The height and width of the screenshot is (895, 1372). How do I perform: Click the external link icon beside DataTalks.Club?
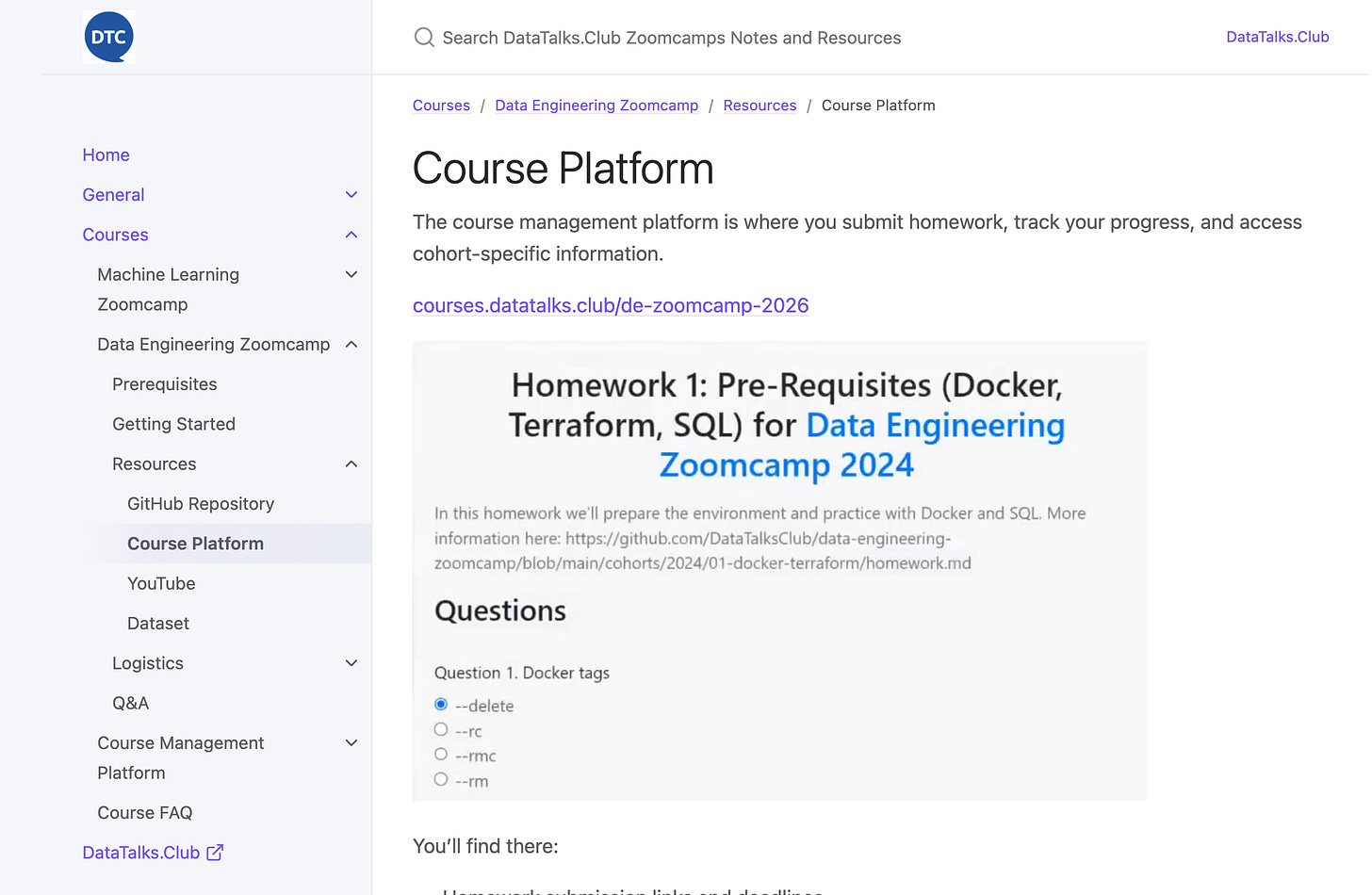(x=215, y=853)
